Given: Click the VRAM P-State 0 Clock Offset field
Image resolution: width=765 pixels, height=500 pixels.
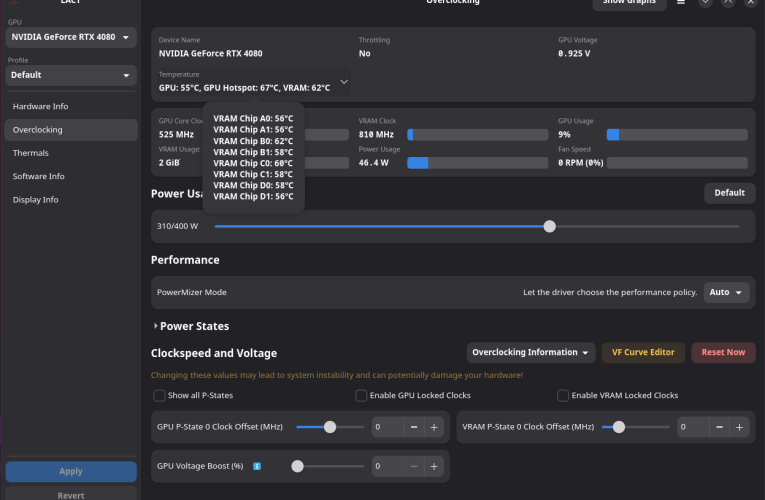Looking at the screenshot, I should click(693, 427).
